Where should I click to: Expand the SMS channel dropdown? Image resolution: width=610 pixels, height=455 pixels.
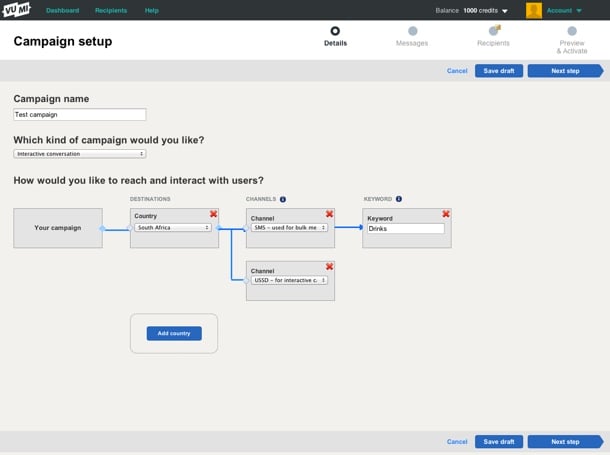tap(289, 228)
